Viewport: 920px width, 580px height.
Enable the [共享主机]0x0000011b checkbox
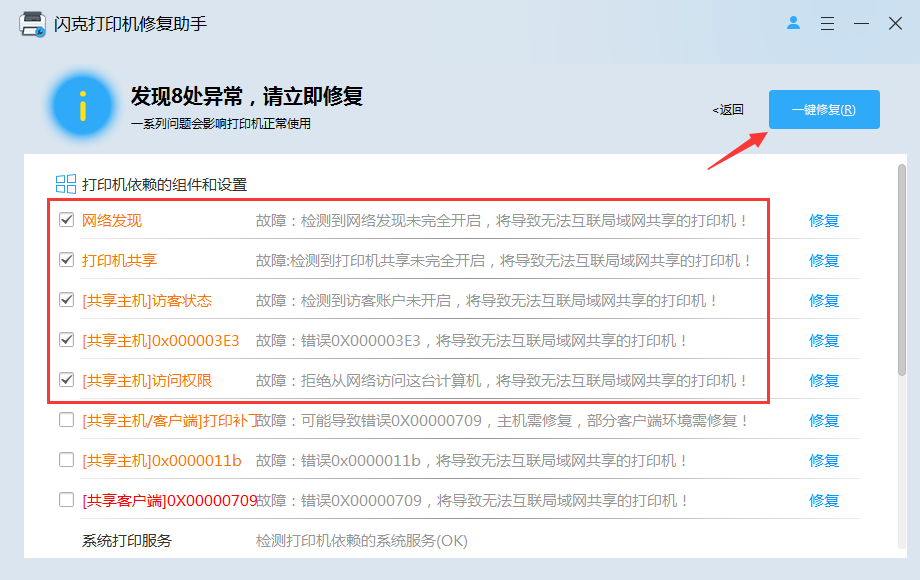coord(65,461)
